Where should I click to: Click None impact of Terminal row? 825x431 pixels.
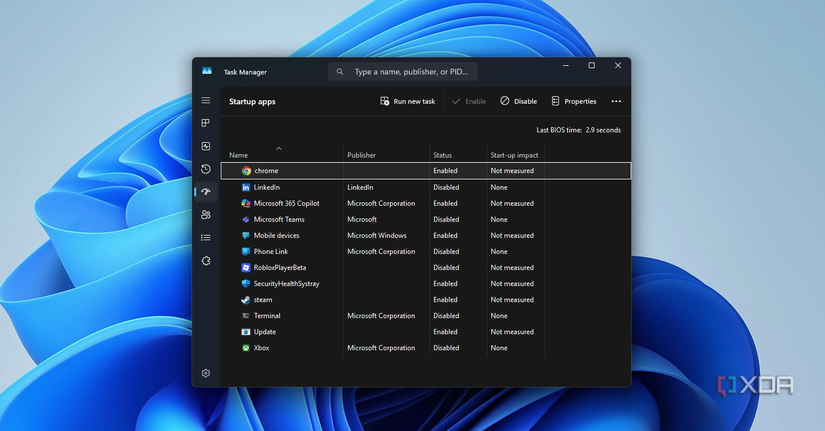click(499, 316)
